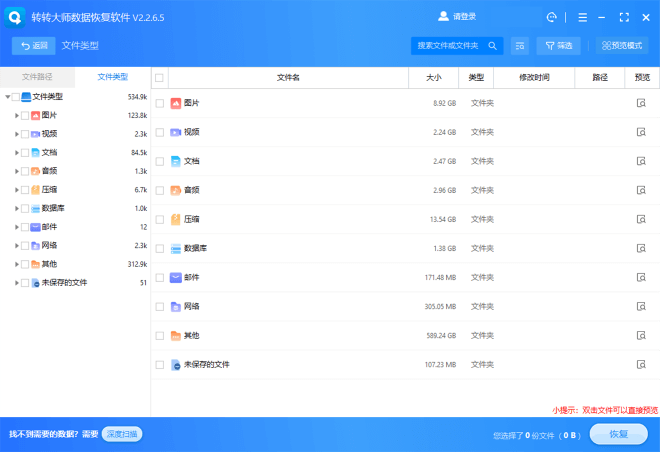The image size is (660, 452).
Task: Collapse the 文件类型 root node
Action: point(7,97)
